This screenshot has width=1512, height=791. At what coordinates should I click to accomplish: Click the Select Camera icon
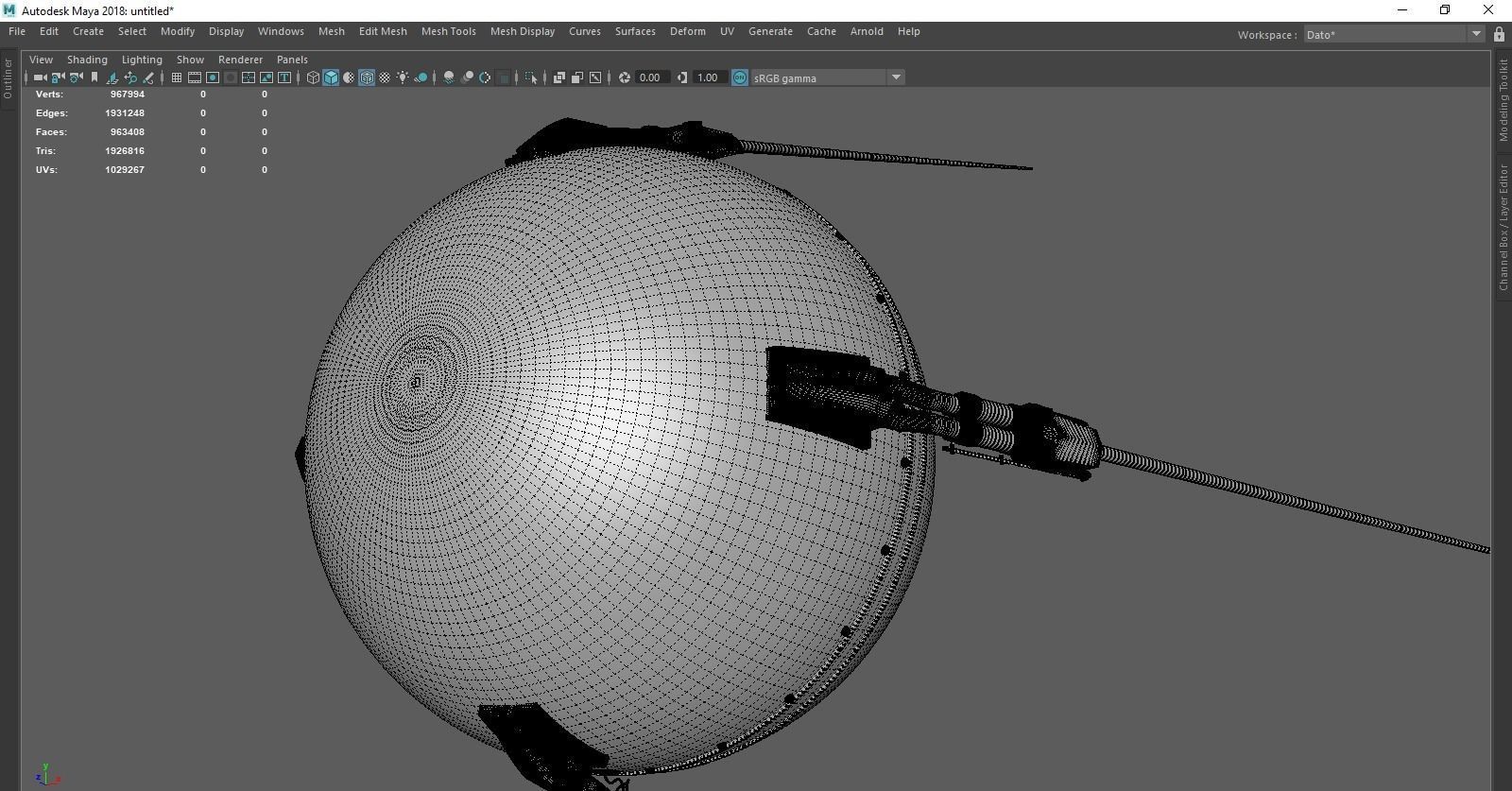[40, 77]
